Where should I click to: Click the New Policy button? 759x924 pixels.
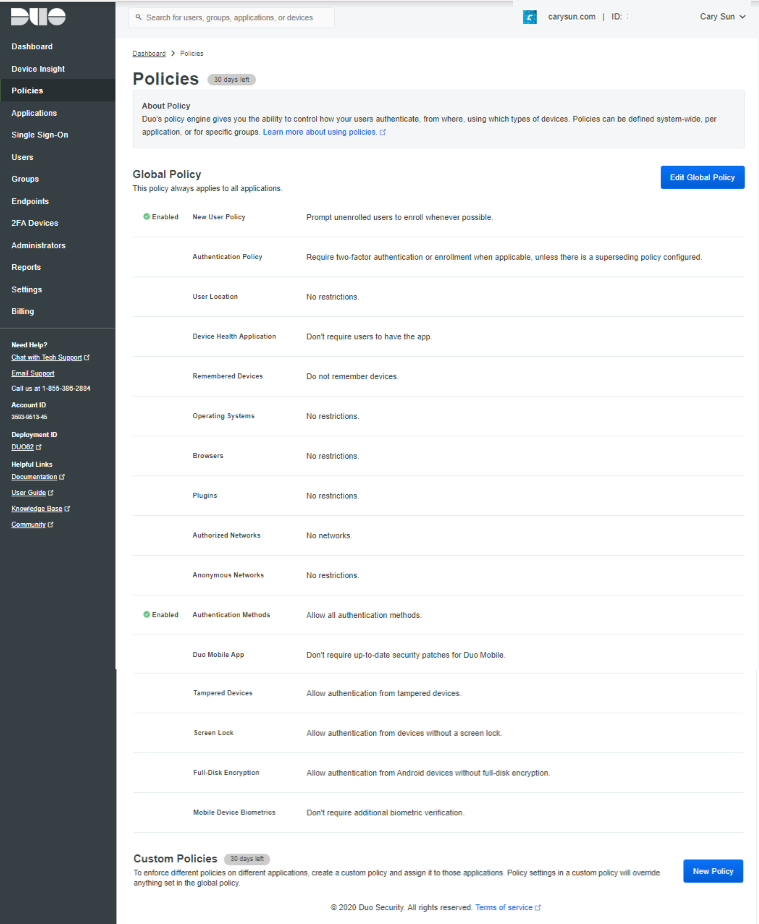[713, 871]
